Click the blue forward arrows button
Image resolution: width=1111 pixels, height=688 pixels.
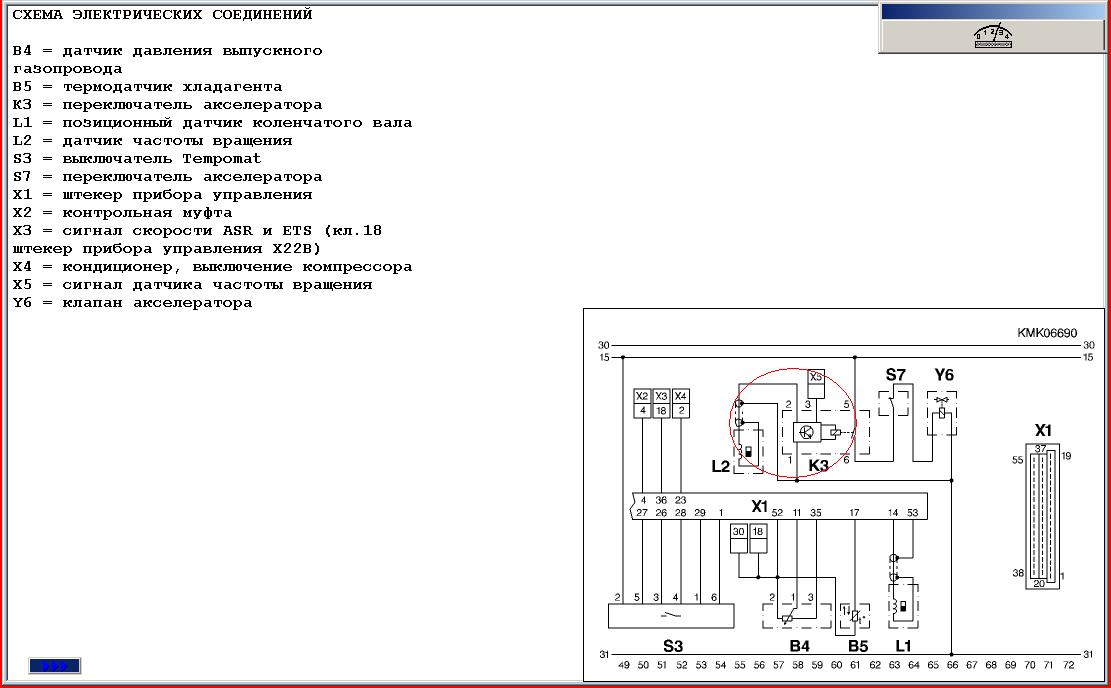click(x=55, y=665)
